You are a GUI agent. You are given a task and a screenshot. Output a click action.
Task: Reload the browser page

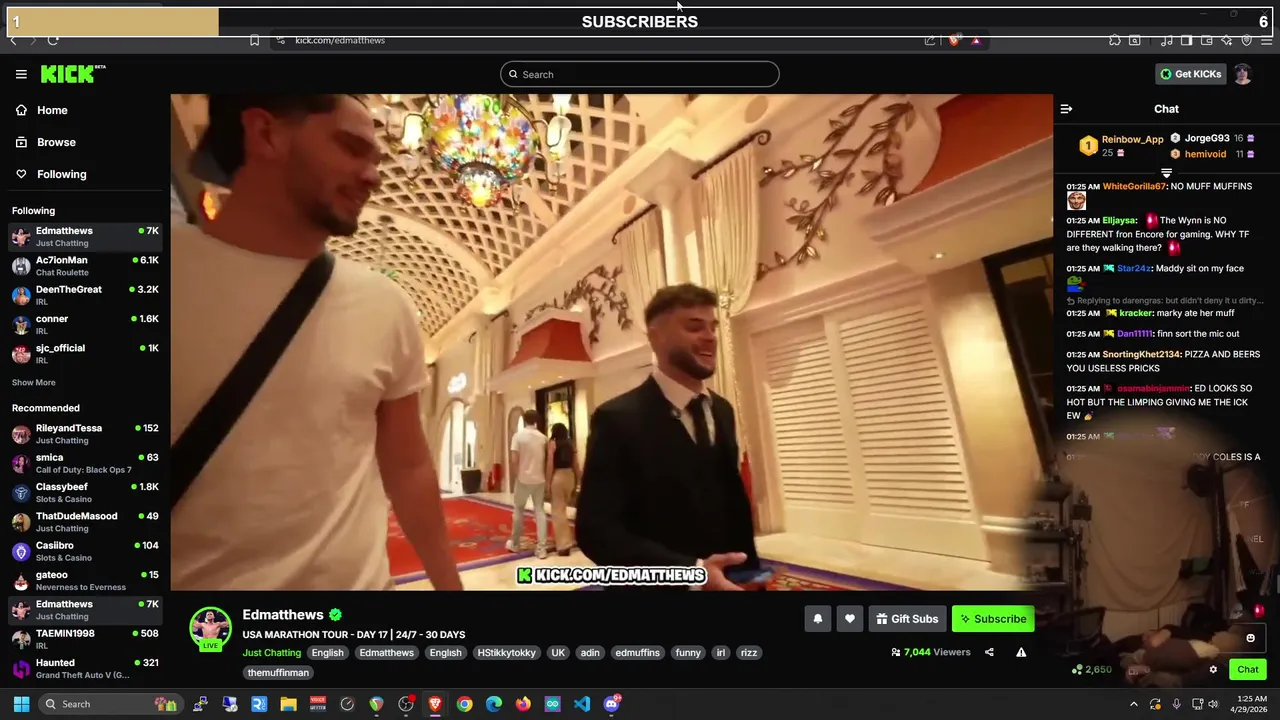[x=53, y=40]
